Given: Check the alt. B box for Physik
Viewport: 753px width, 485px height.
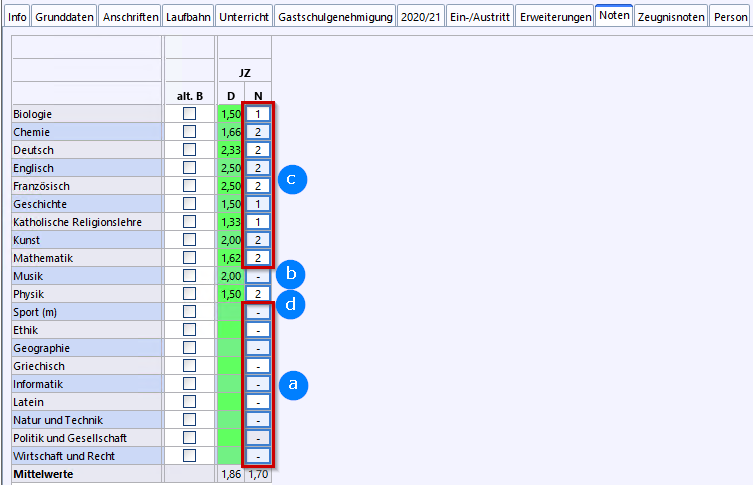Looking at the screenshot, I should click(x=190, y=294).
